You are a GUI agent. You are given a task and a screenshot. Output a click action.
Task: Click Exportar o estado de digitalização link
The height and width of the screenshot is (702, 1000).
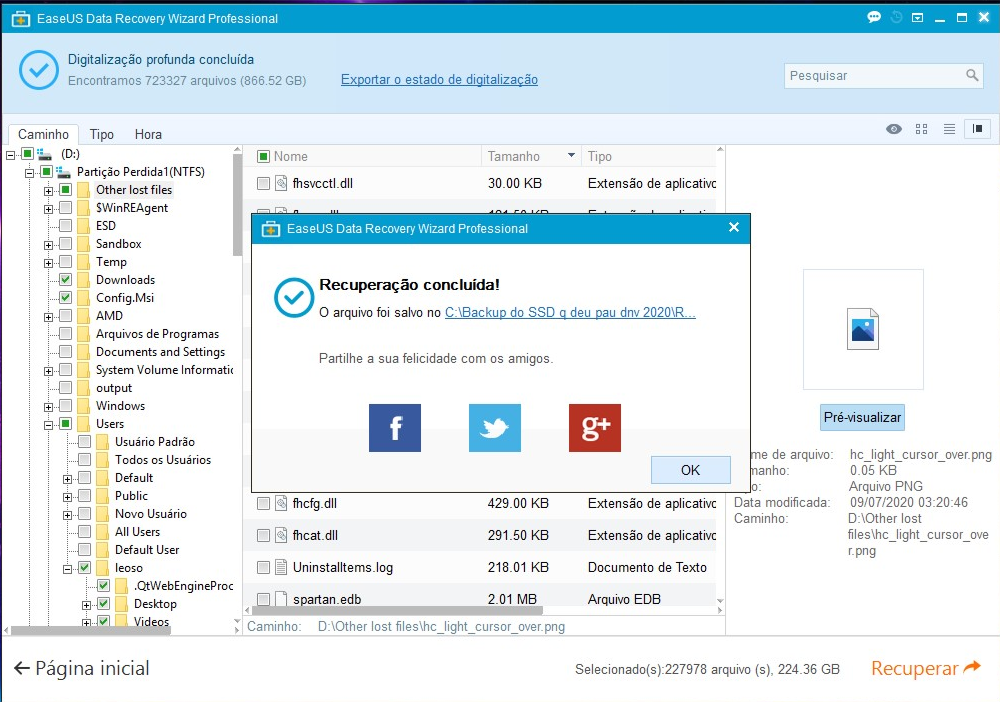click(x=439, y=80)
